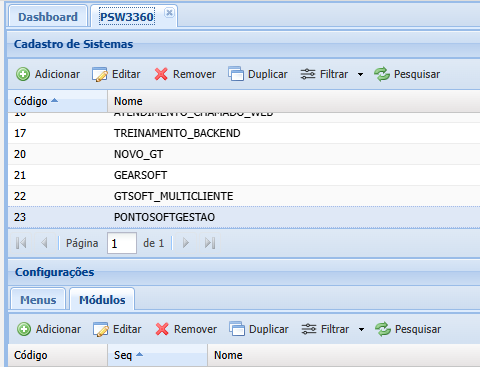The height and width of the screenshot is (367, 480).
Task: Click the Editar pencil icon in Módulos toolbar
Action: [x=101, y=329]
